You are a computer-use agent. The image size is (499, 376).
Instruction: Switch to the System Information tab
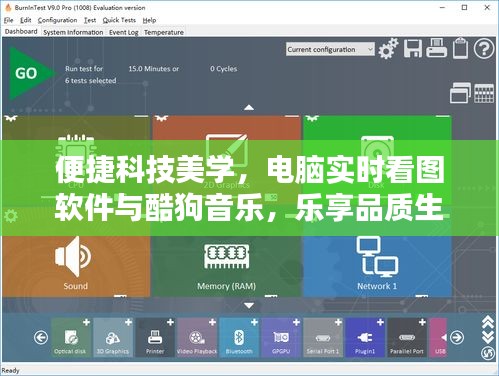click(x=73, y=32)
